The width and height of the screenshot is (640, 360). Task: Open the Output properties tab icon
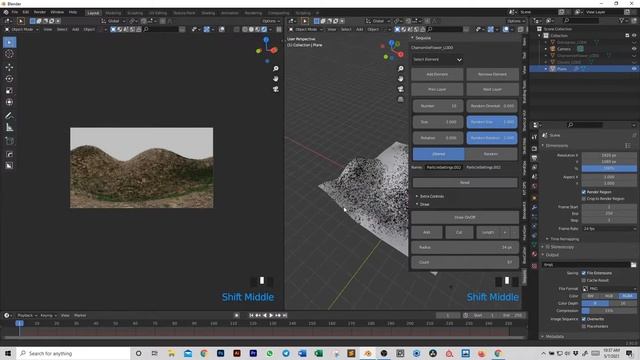coord(534,158)
